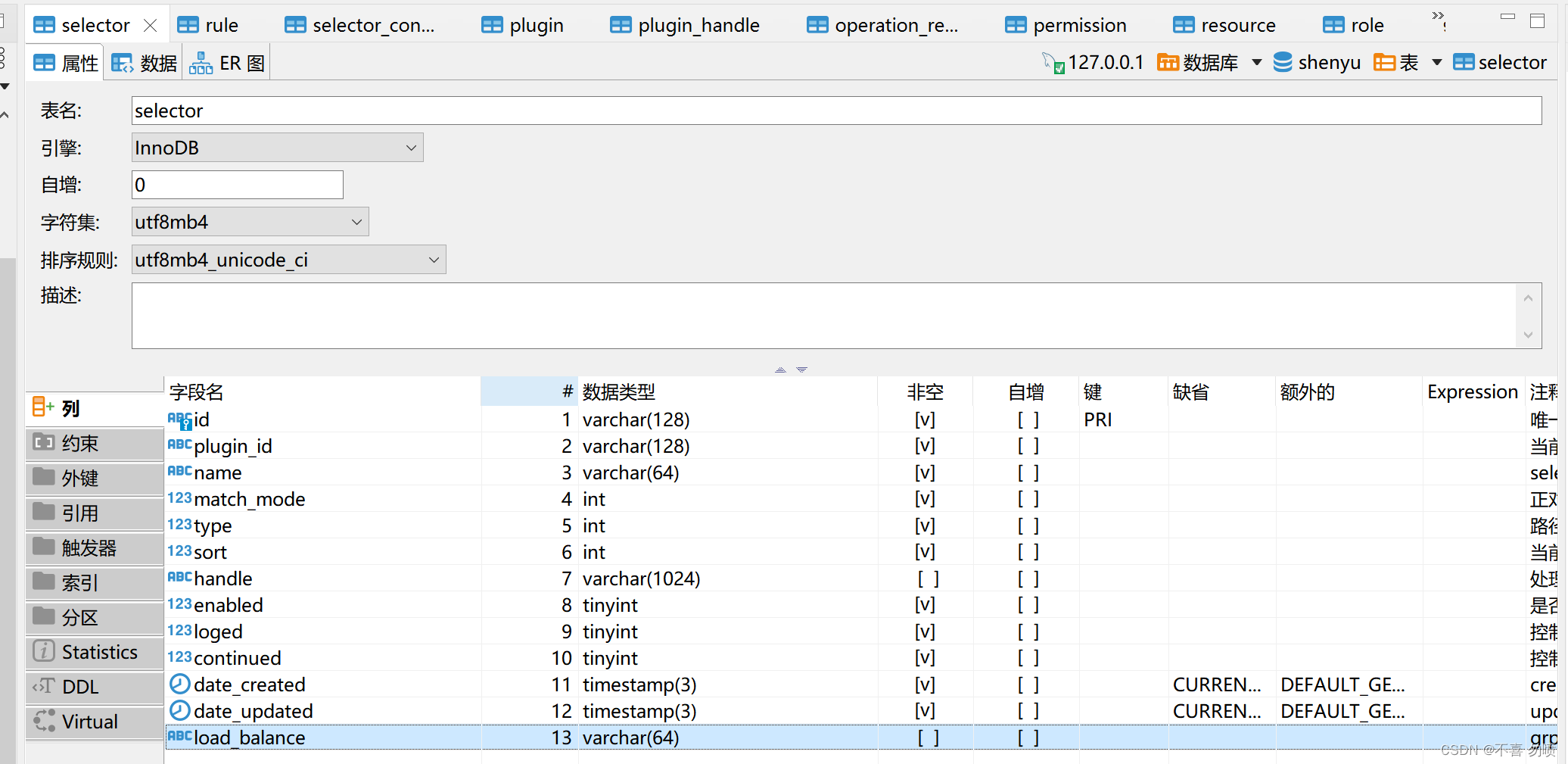Viewport: 1568px width, 764px height.
Task: Click the continued column name
Action: [238, 658]
